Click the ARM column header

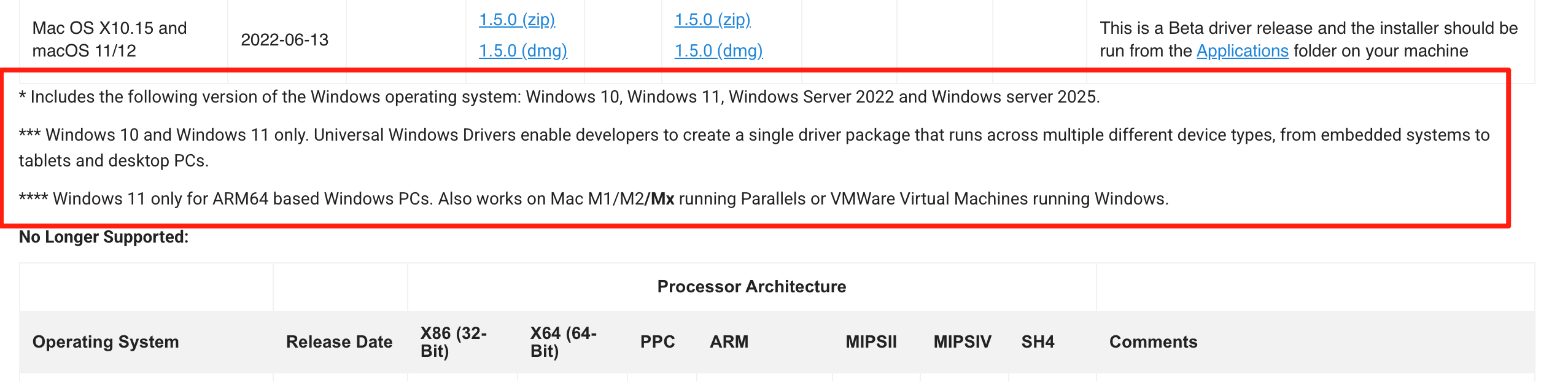coord(729,342)
